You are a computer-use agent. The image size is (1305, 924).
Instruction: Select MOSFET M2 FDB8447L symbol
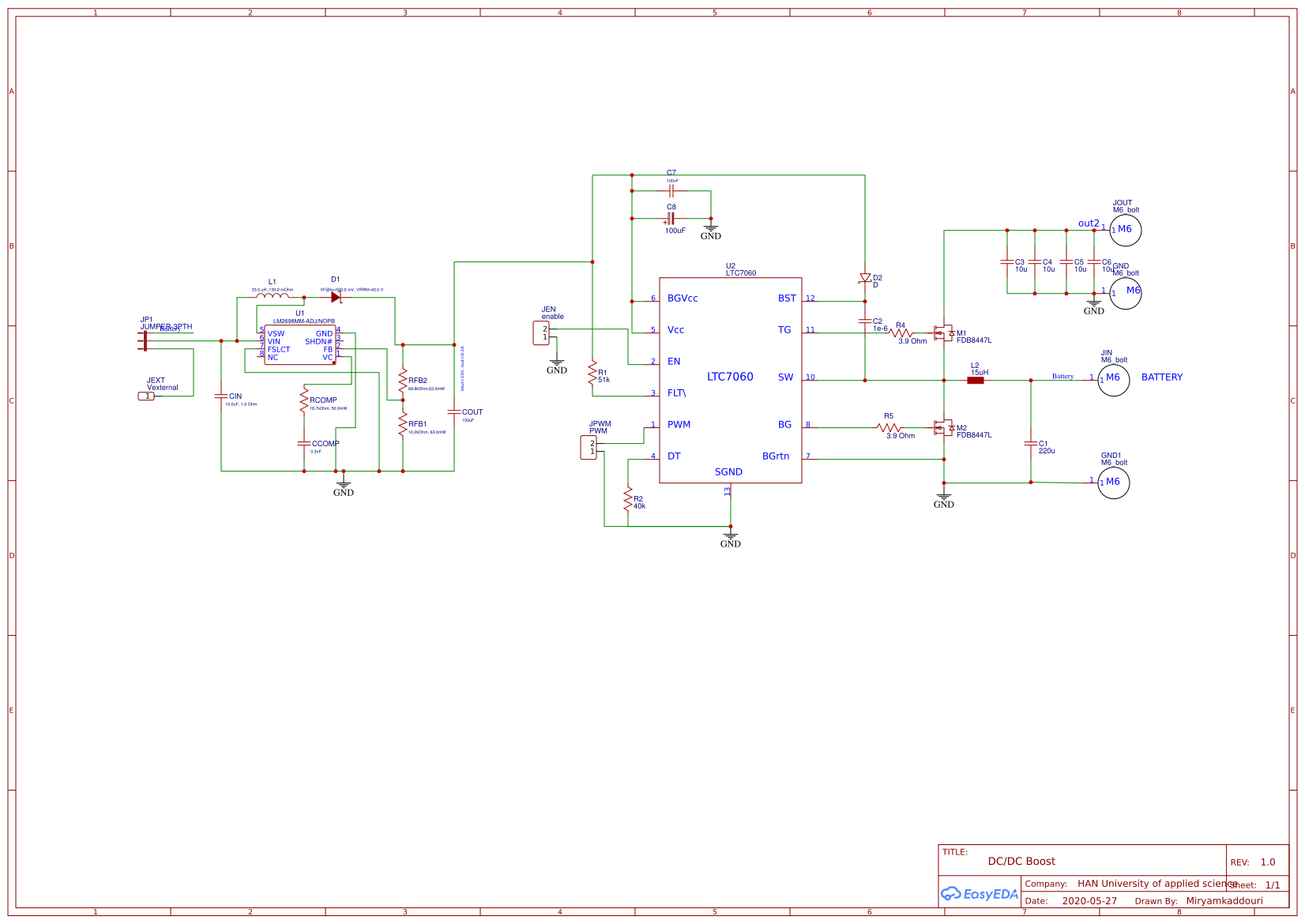[945, 429]
